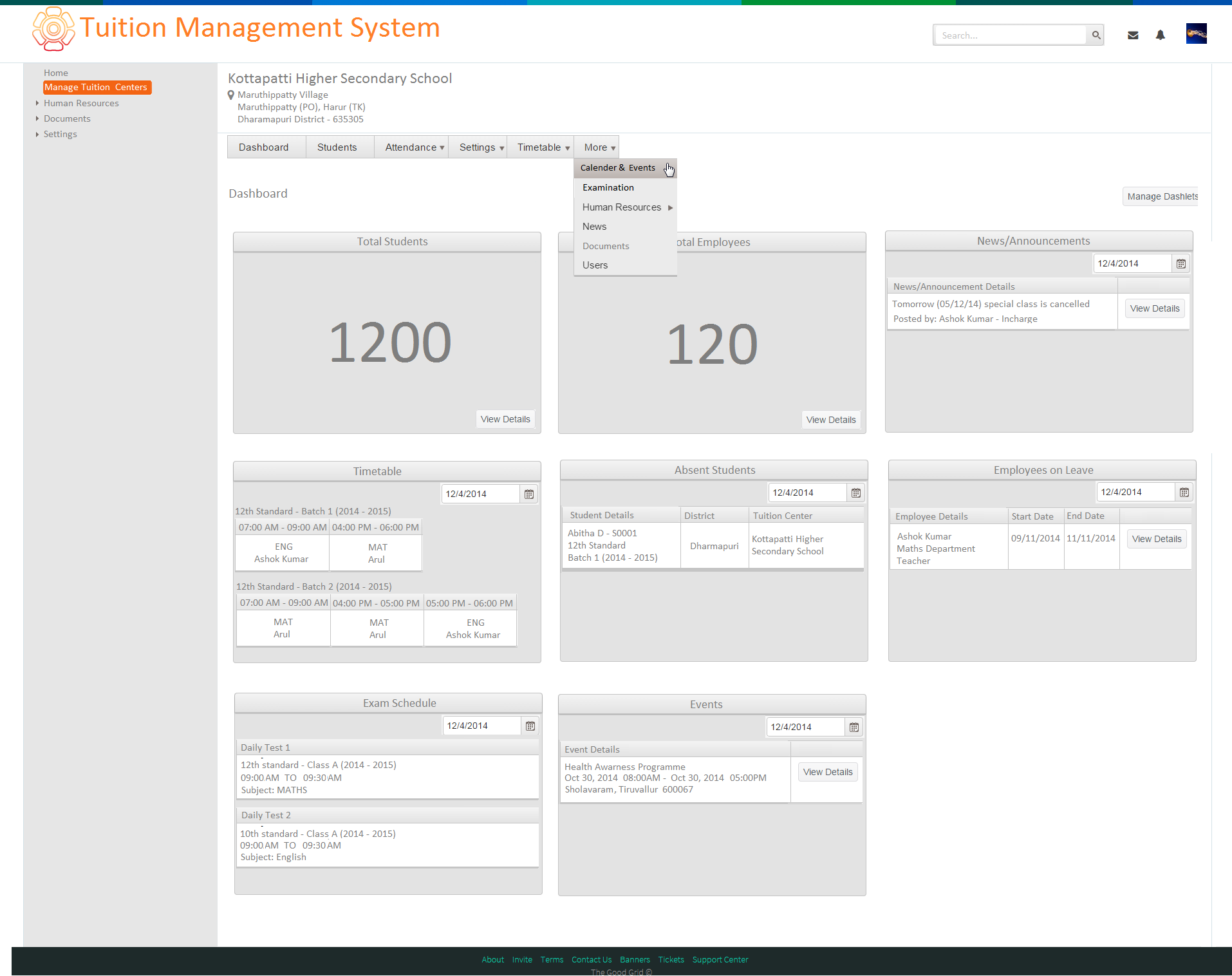Open the mail envelope icon
The image size is (1232, 976).
click(1133, 35)
